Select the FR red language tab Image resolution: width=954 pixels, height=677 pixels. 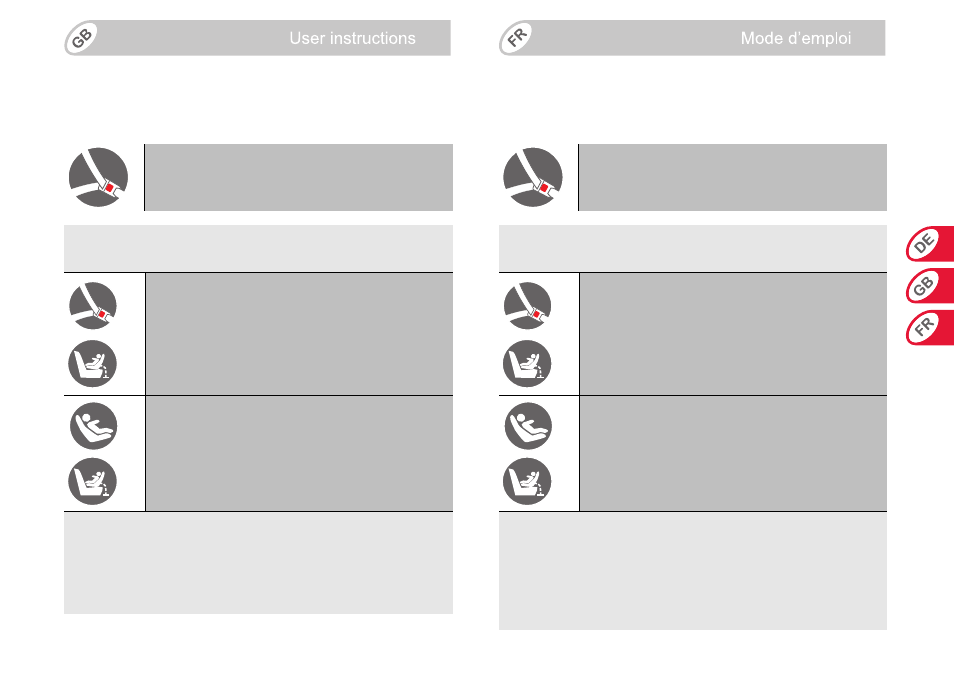[x=929, y=327]
